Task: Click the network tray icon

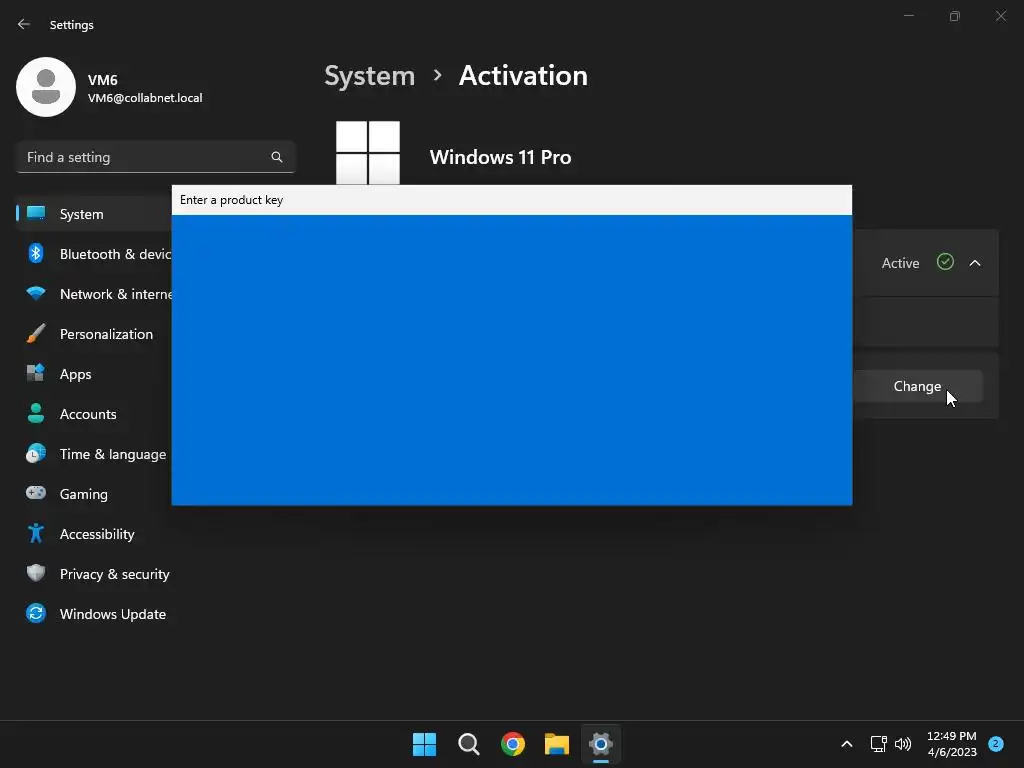Action: click(878, 744)
